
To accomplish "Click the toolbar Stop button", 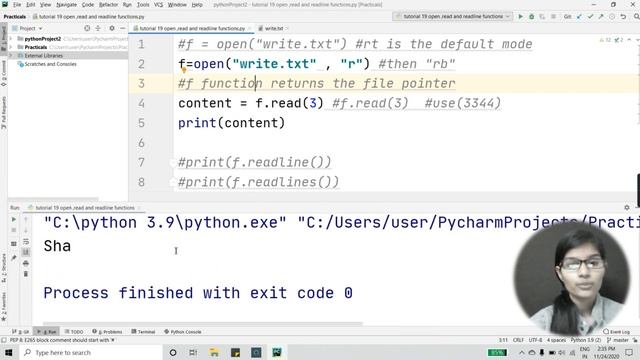I will coord(553,17).
